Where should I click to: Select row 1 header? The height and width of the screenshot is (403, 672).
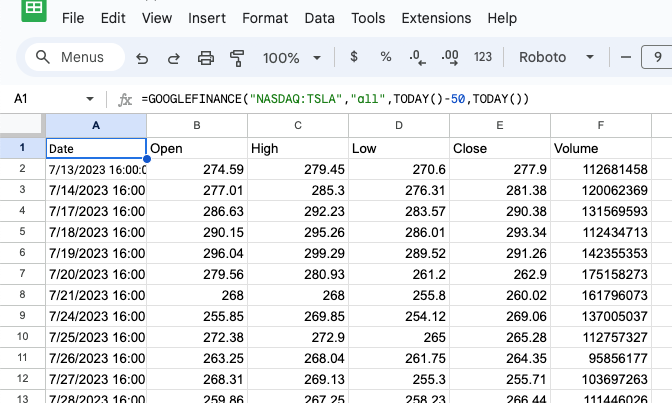pos(22,148)
